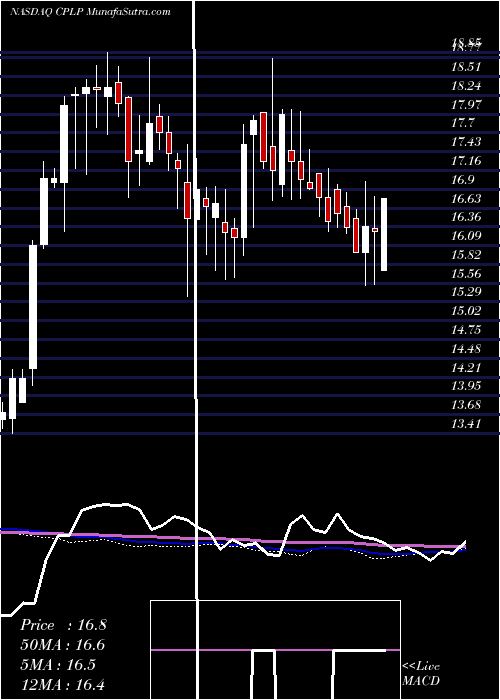The image size is (500, 700).
Task: Click the 15.29 price axis label
Action: click(467, 292)
